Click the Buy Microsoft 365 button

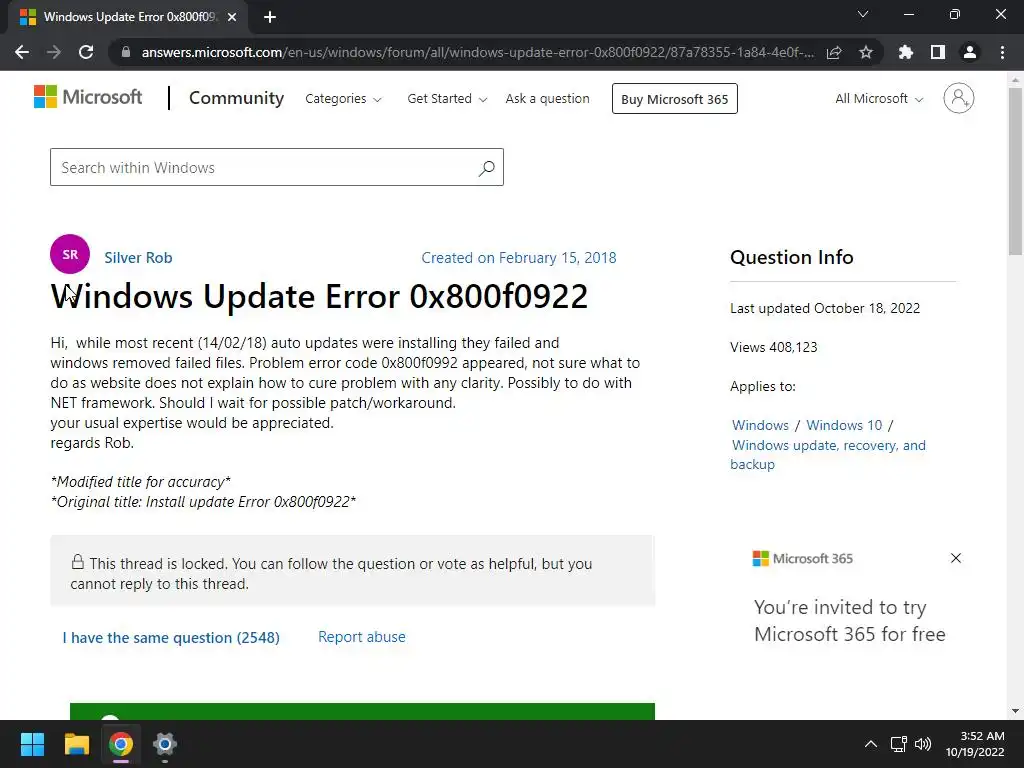tap(675, 99)
